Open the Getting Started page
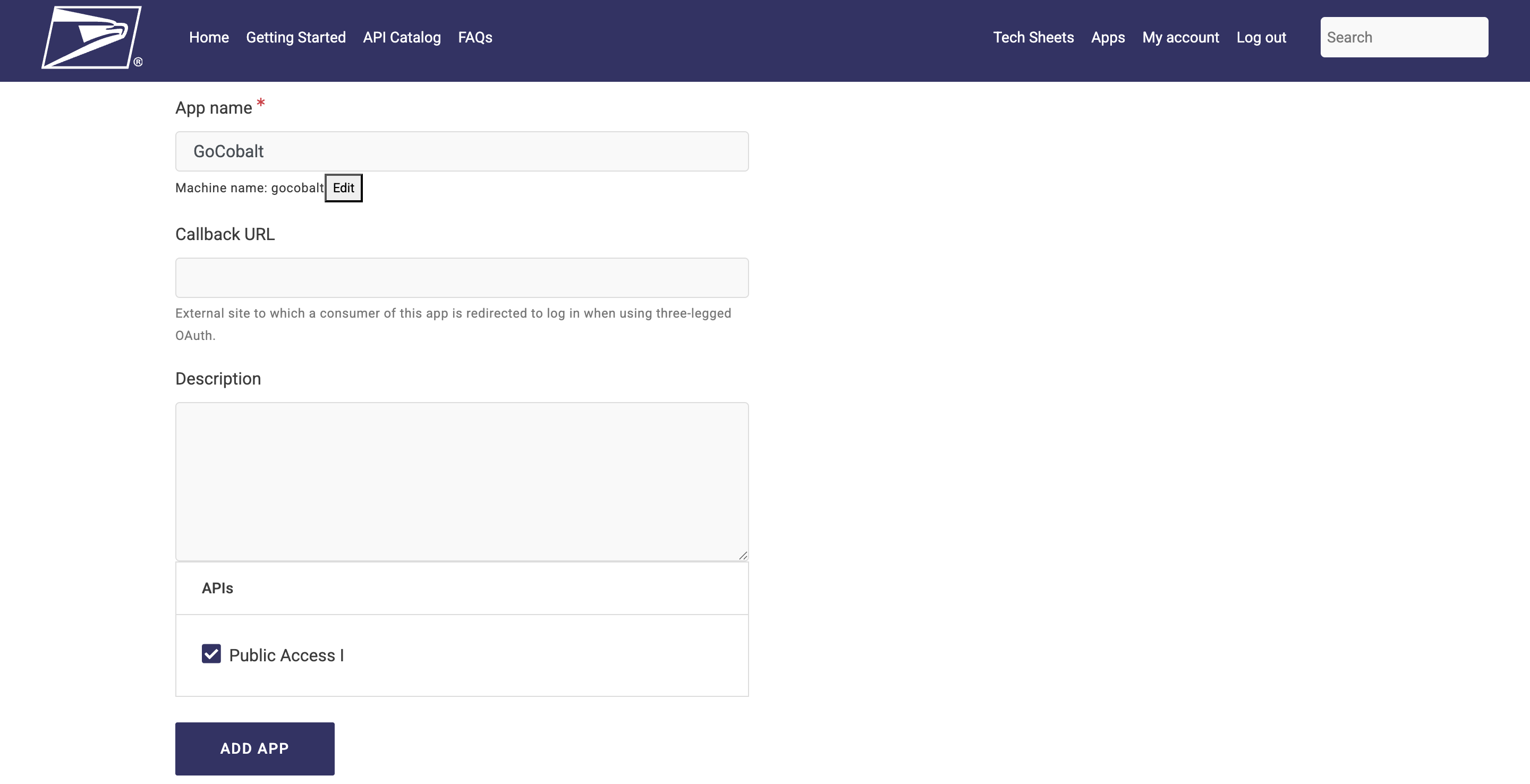 pos(296,37)
